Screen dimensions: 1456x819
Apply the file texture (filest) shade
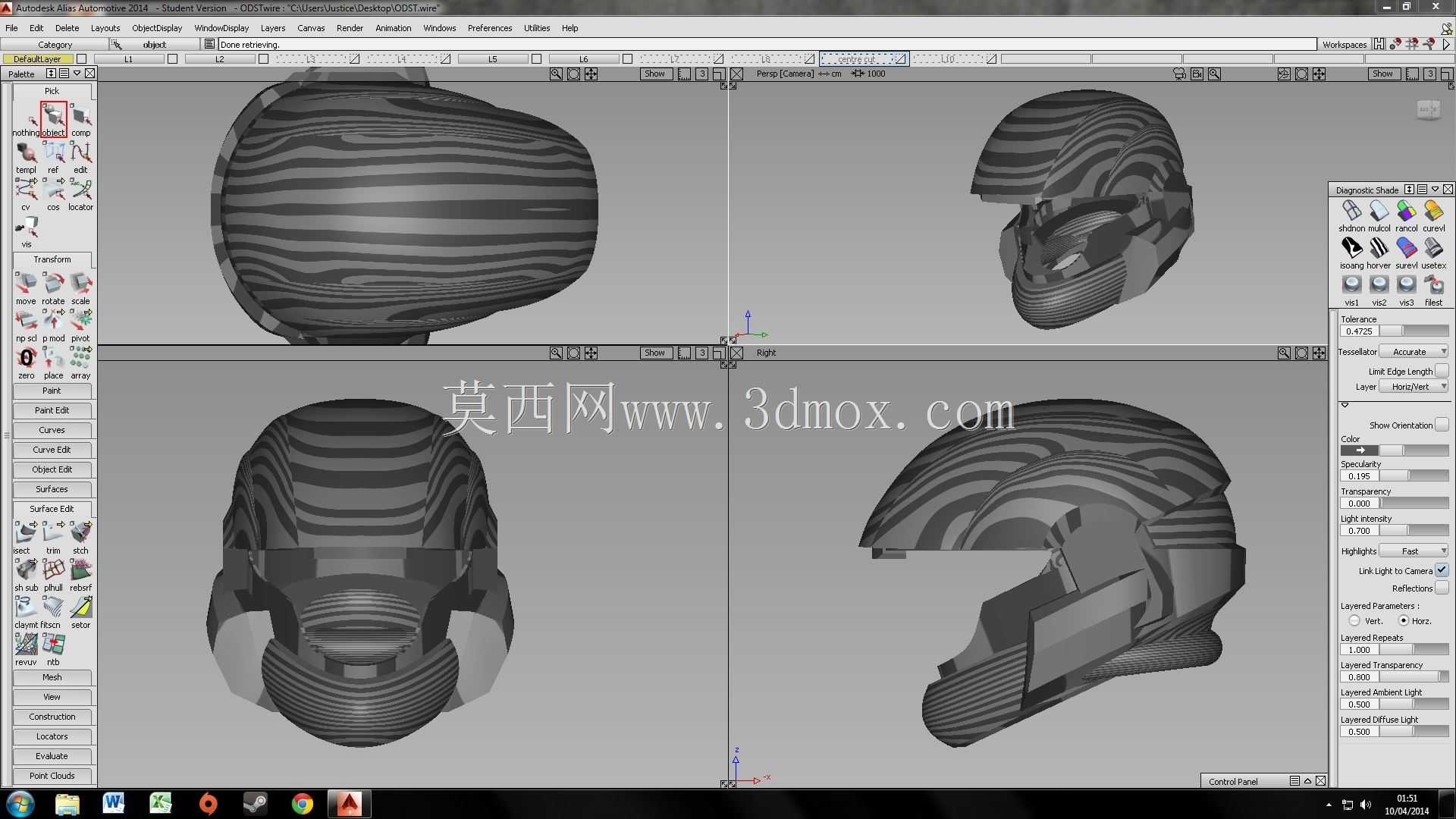click(x=1433, y=290)
